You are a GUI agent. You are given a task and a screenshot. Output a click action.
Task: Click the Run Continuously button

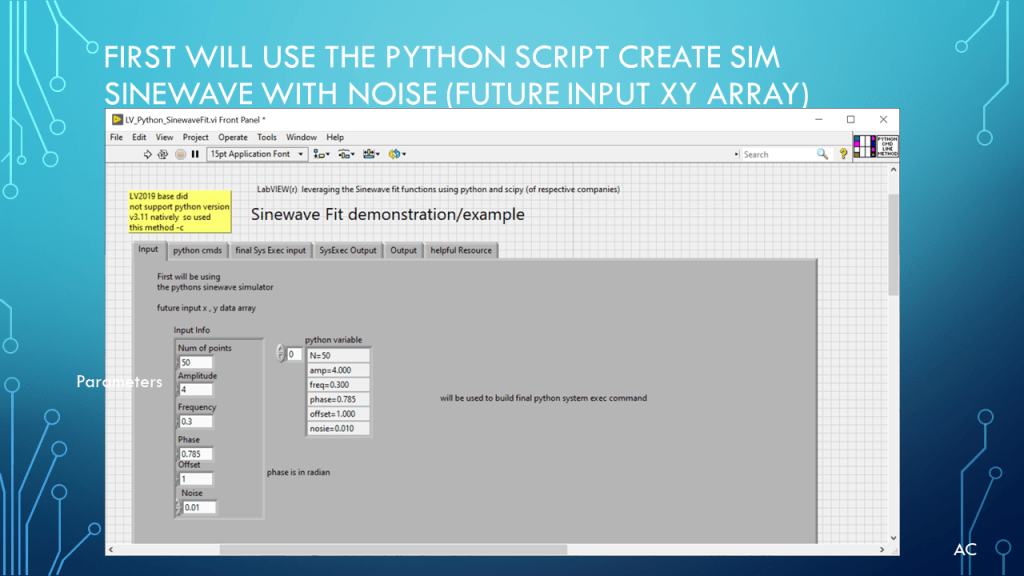pos(164,154)
